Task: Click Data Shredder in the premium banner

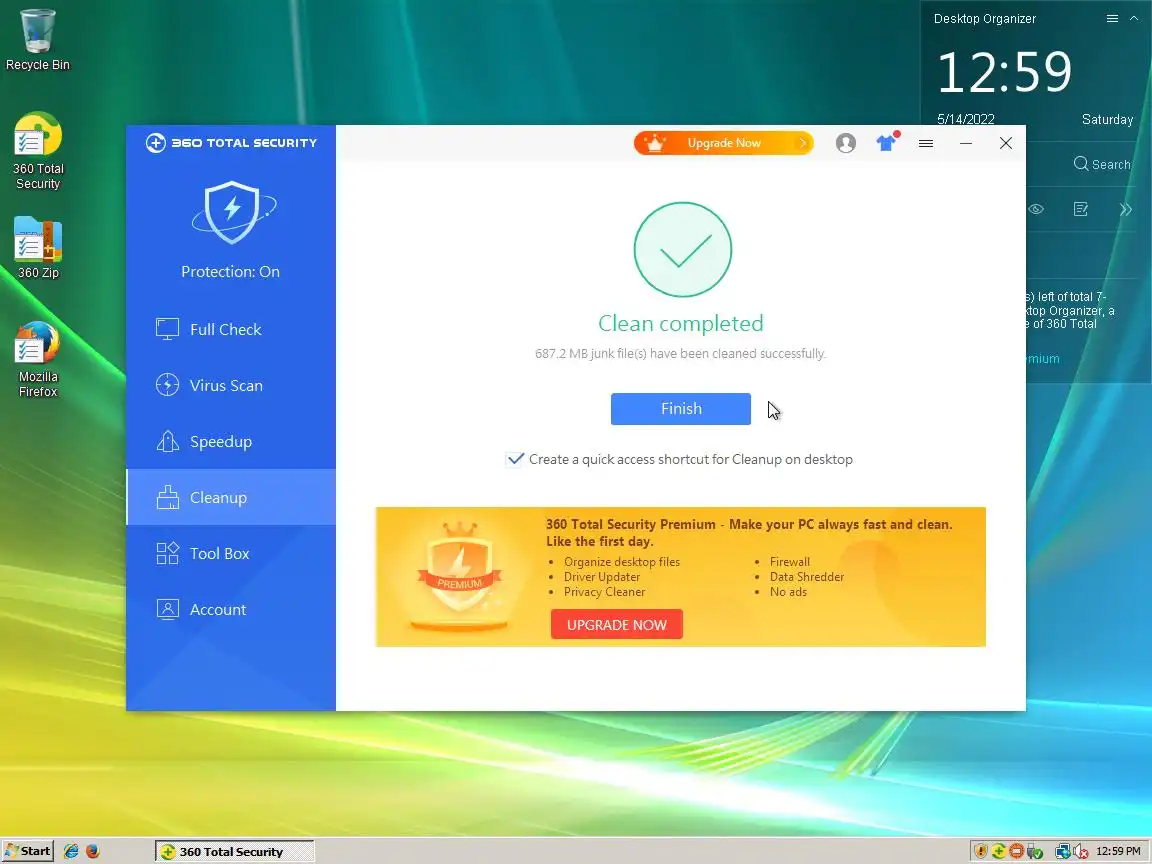Action: [x=807, y=577]
